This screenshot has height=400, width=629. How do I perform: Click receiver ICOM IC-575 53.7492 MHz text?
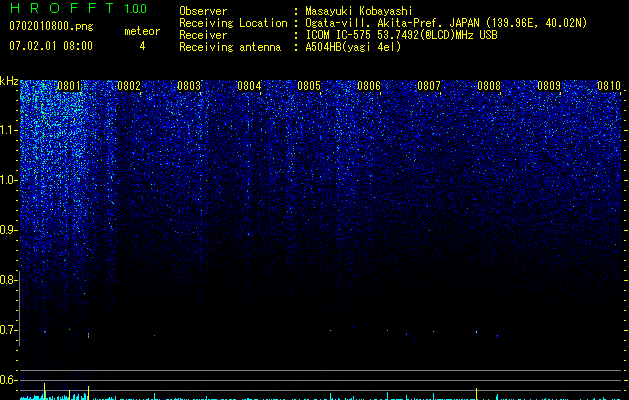(x=401, y=35)
